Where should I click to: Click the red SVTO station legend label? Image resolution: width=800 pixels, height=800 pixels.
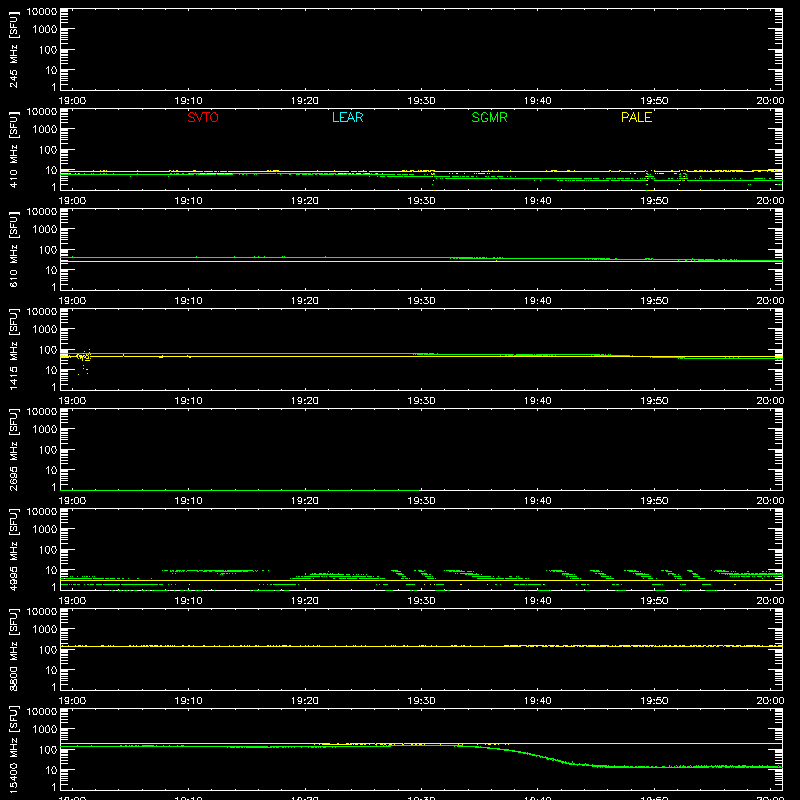pos(203,117)
